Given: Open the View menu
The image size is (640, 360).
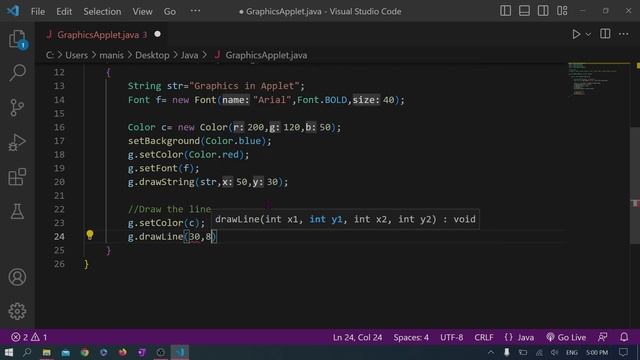Looking at the screenshot, I should click(x=142, y=11).
